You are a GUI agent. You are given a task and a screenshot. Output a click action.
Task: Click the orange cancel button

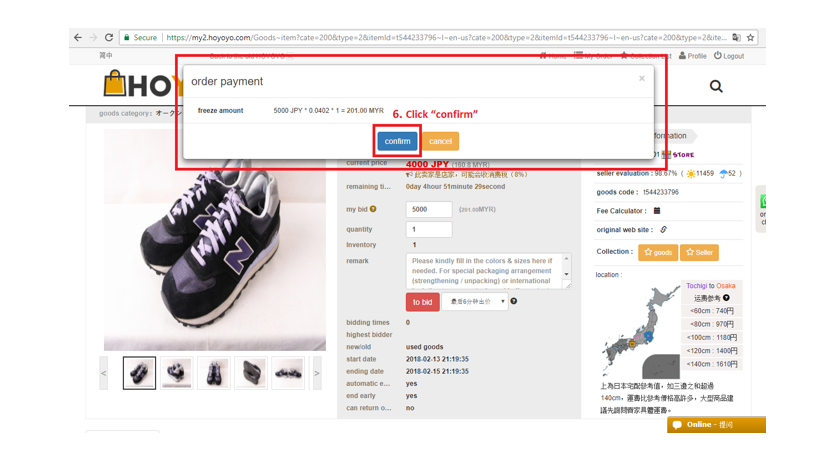click(x=440, y=141)
